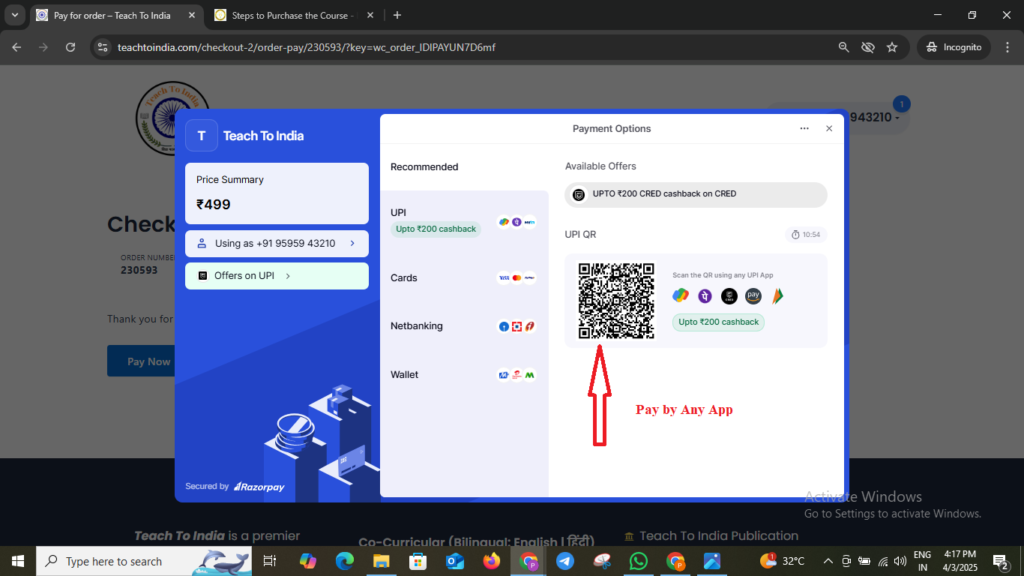Click the Razorpay logo
Image resolution: width=1024 pixels, height=576 pixels.
pos(259,487)
